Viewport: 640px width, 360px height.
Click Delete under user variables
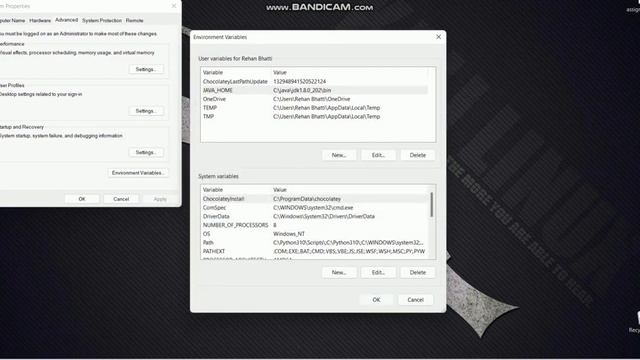pos(418,155)
